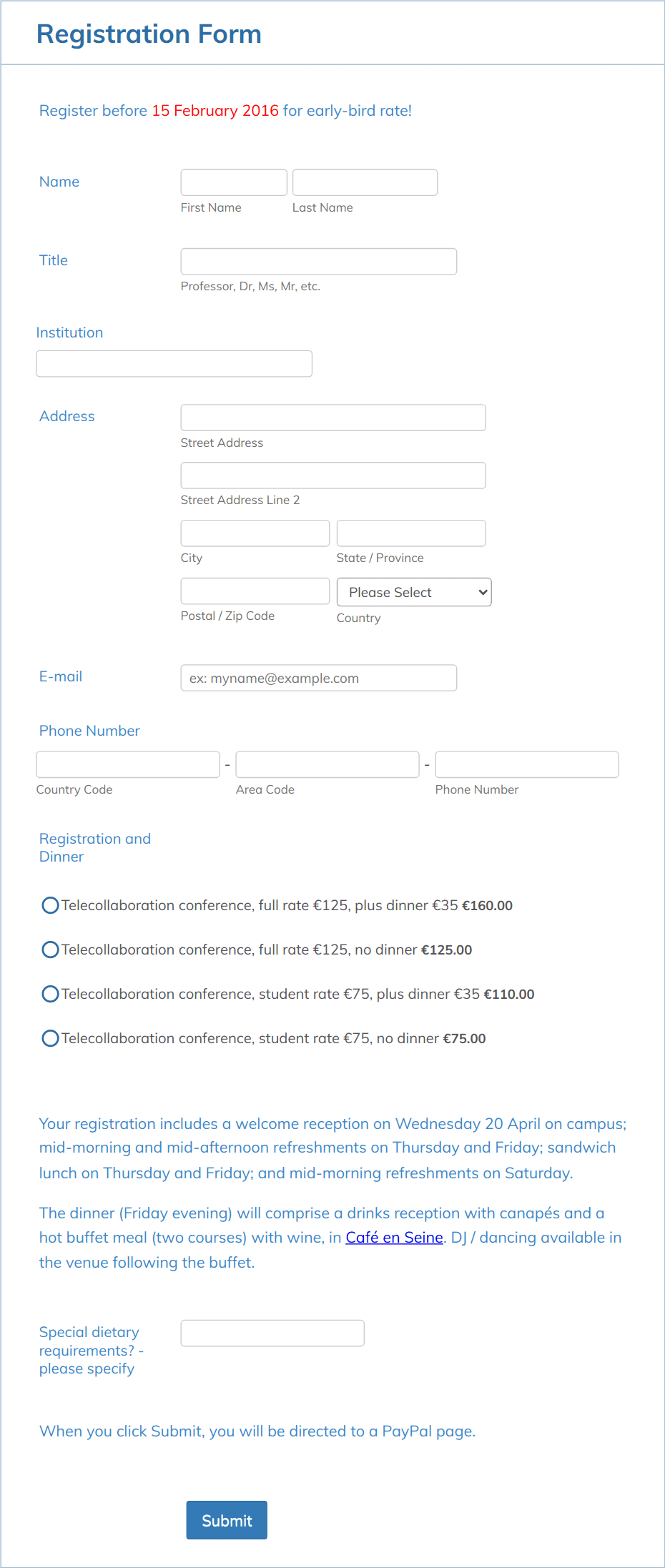The height and width of the screenshot is (1568, 665).
Task: Click the E-mail address field
Action: pyautogui.click(x=318, y=678)
